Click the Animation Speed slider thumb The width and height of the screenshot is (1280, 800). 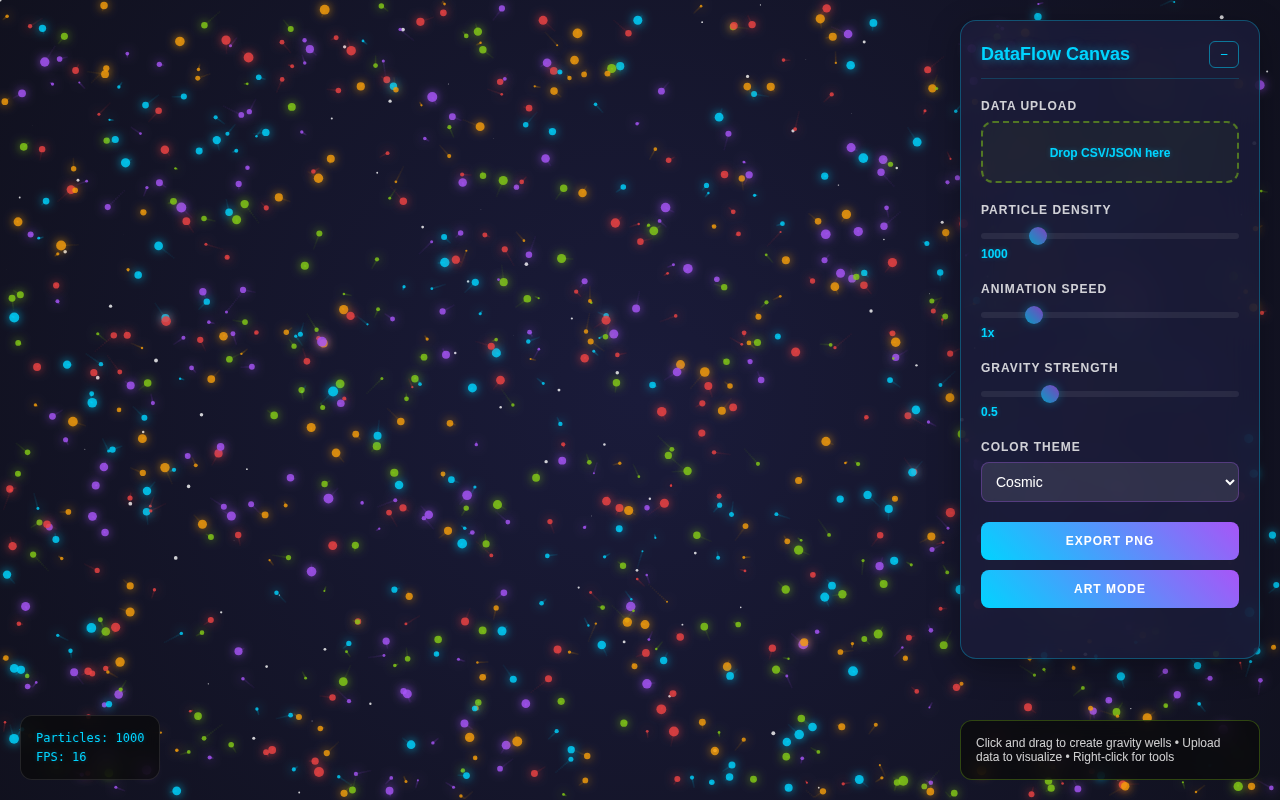point(1033,314)
